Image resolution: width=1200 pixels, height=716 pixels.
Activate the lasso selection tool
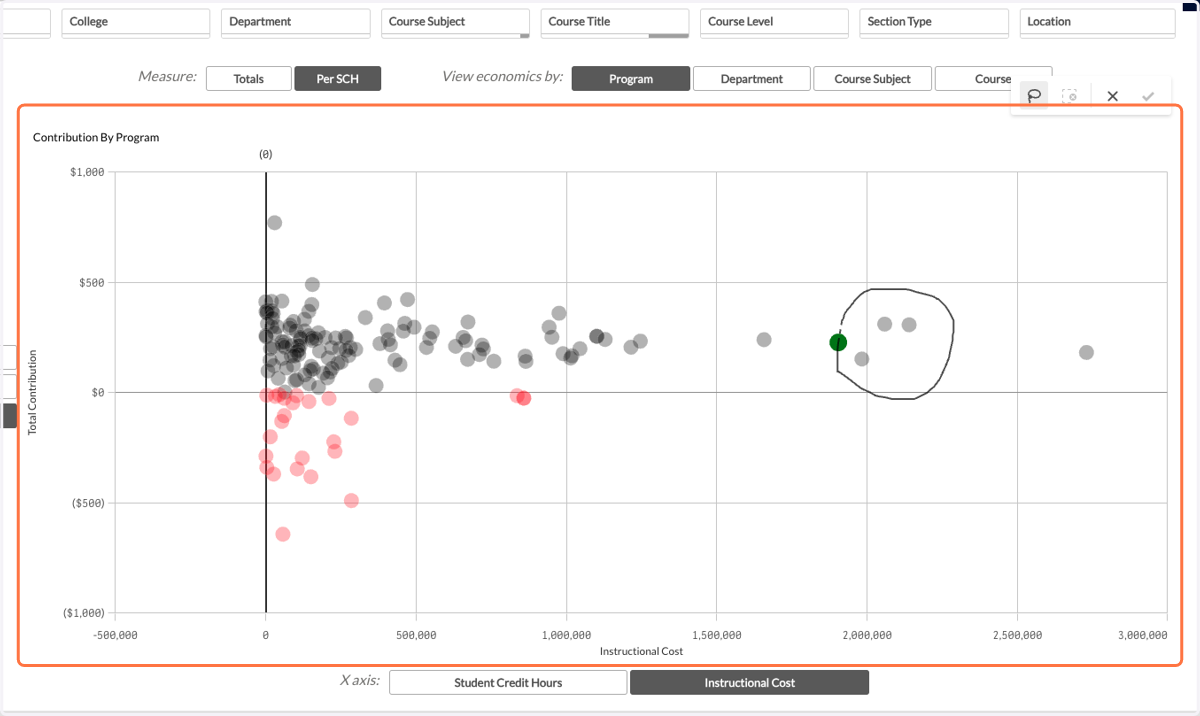pyautogui.click(x=1033, y=96)
